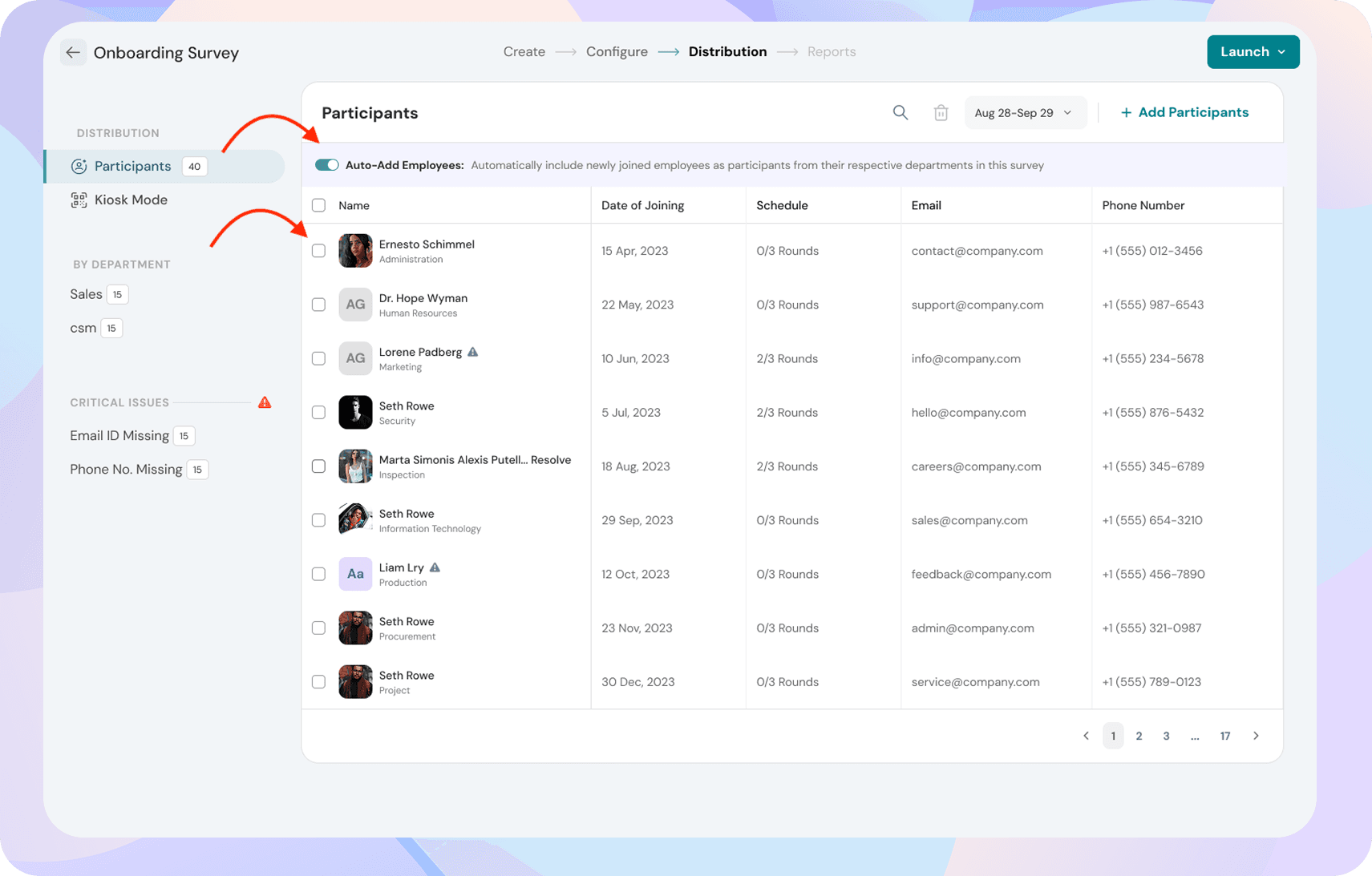Click Seth Rowe Procurement avatar
This screenshot has height=876, width=1372.
tap(355, 628)
